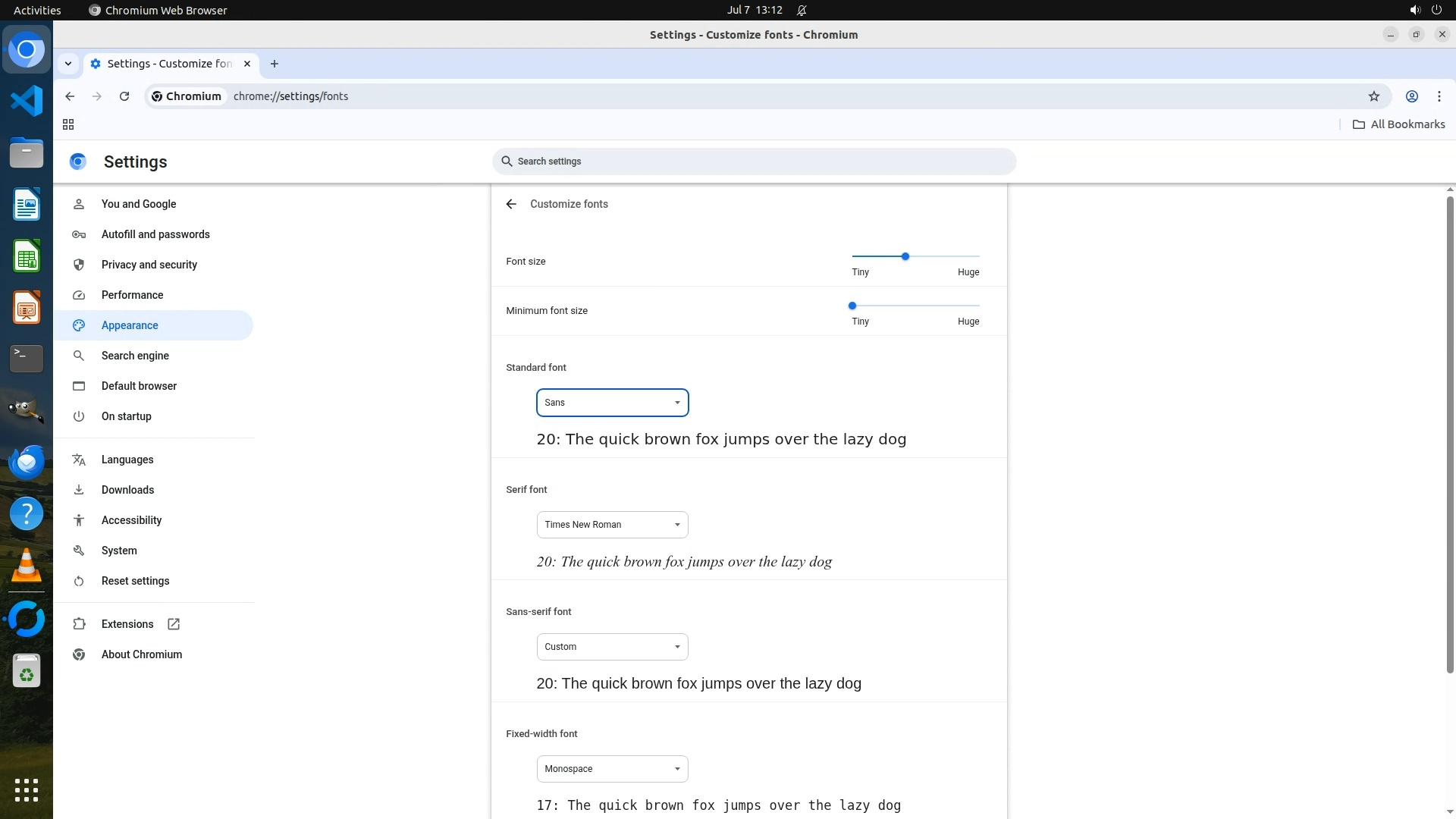This screenshot has height=819, width=1456.
Task: Bookmark this page with the star icon
Action: (x=1373, y=96)
